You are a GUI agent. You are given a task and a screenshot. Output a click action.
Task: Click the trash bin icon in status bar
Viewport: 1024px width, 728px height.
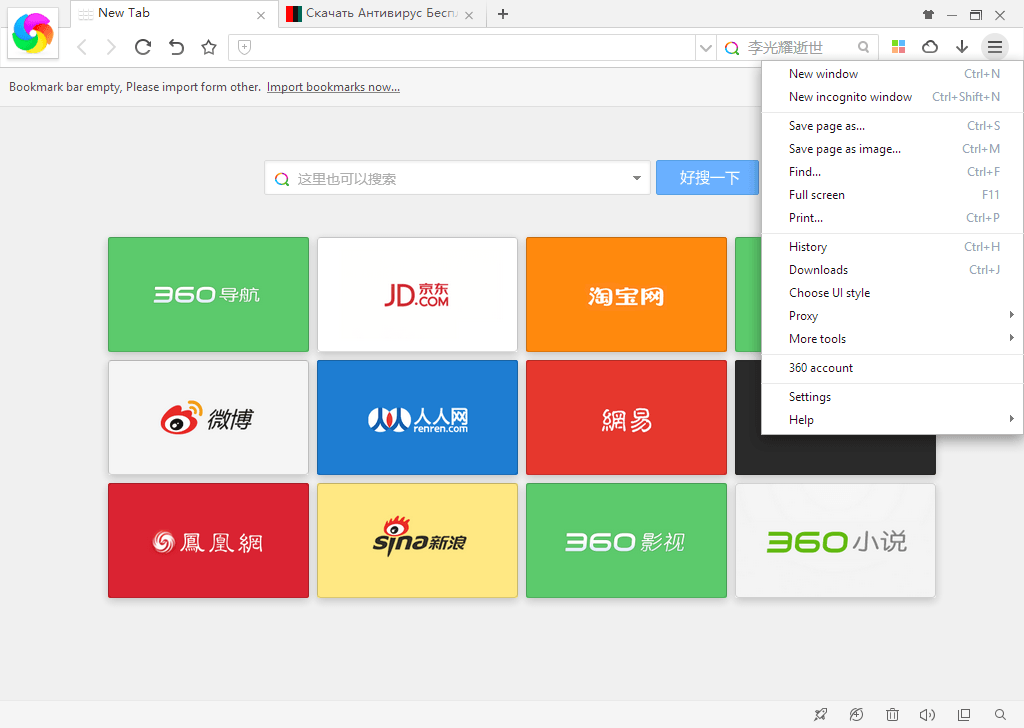coord(892,714)
